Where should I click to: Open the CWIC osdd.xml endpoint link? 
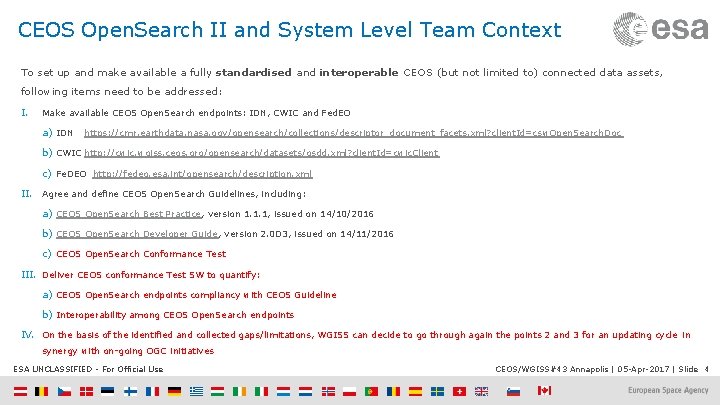coord(262,152)
